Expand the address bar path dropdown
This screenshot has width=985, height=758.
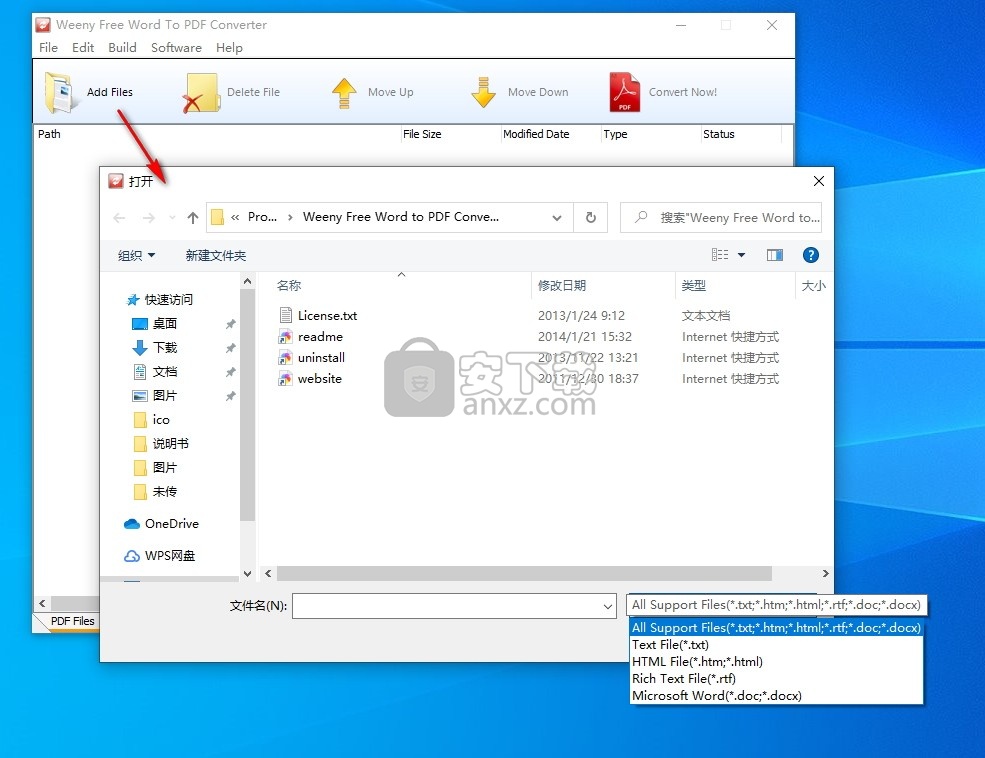point(557,218)
